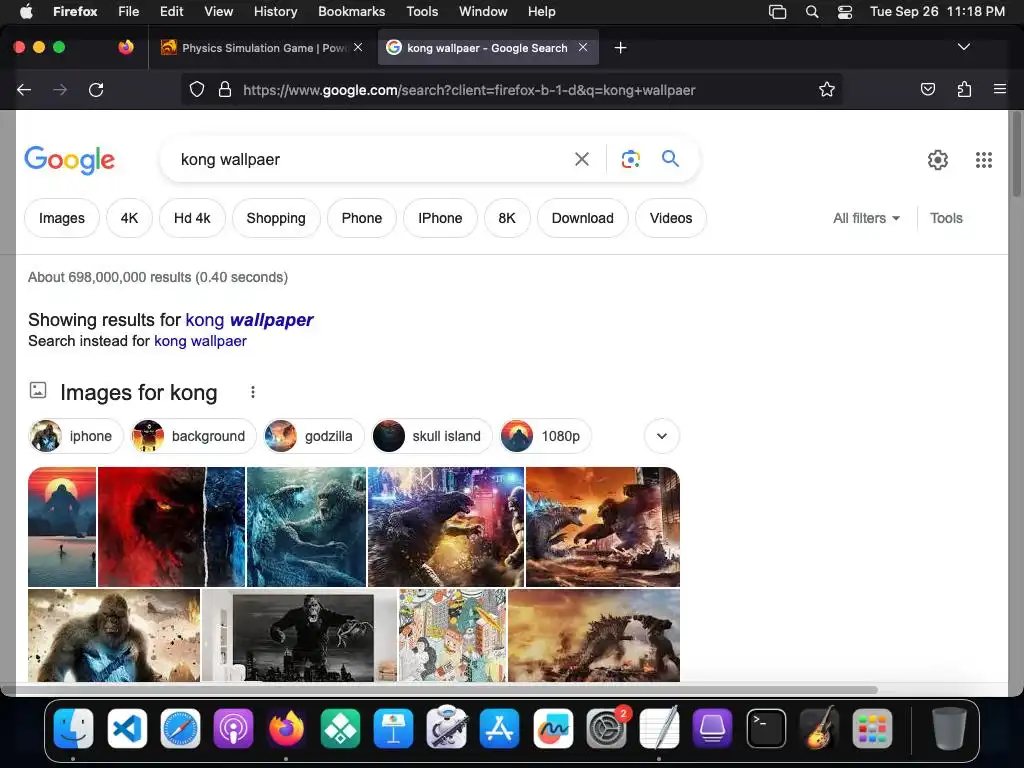This screenshot has width=1024, height=768.
Task: Select the Images filter chip
Action: (x=62, y=218)
